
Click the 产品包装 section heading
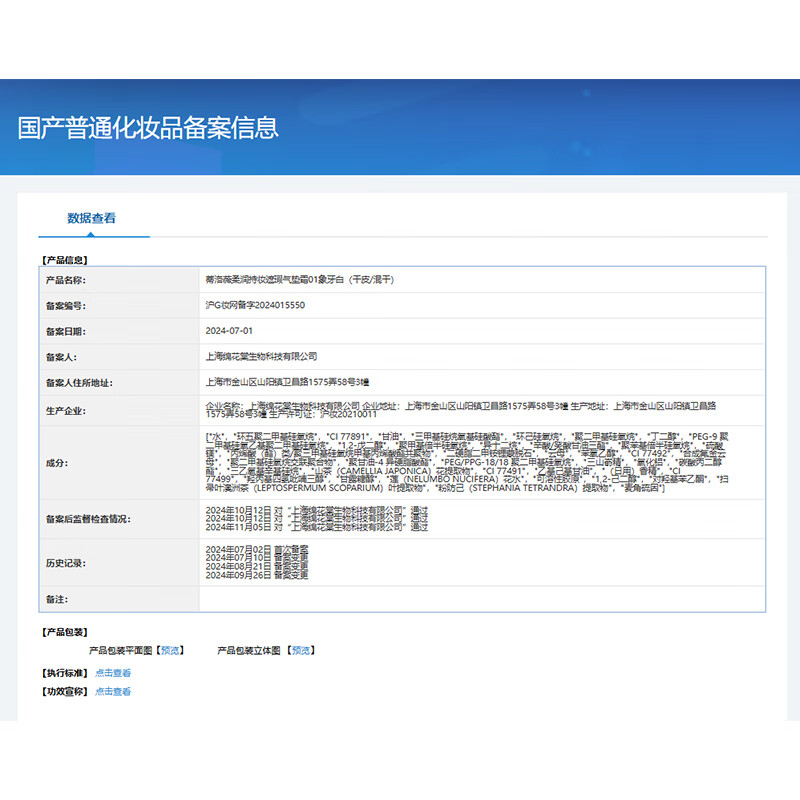click(64, 632)
